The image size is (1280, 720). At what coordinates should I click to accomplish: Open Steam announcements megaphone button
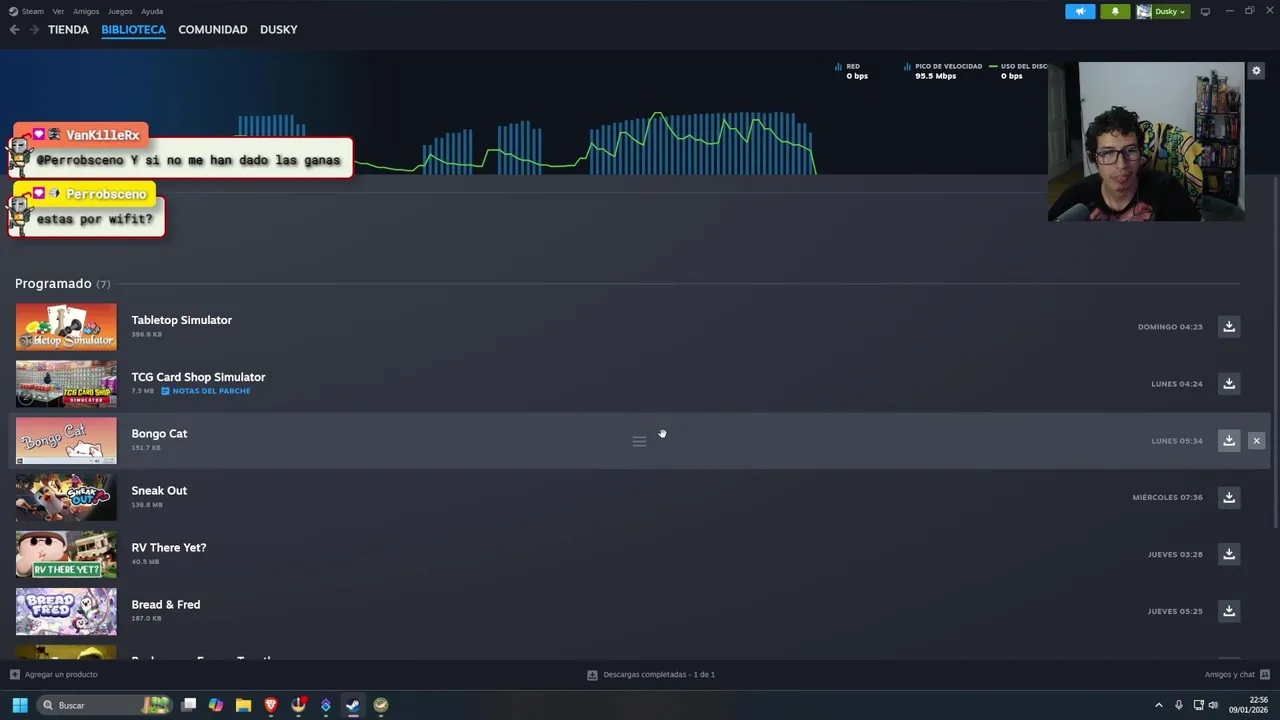coord(1080,12)
